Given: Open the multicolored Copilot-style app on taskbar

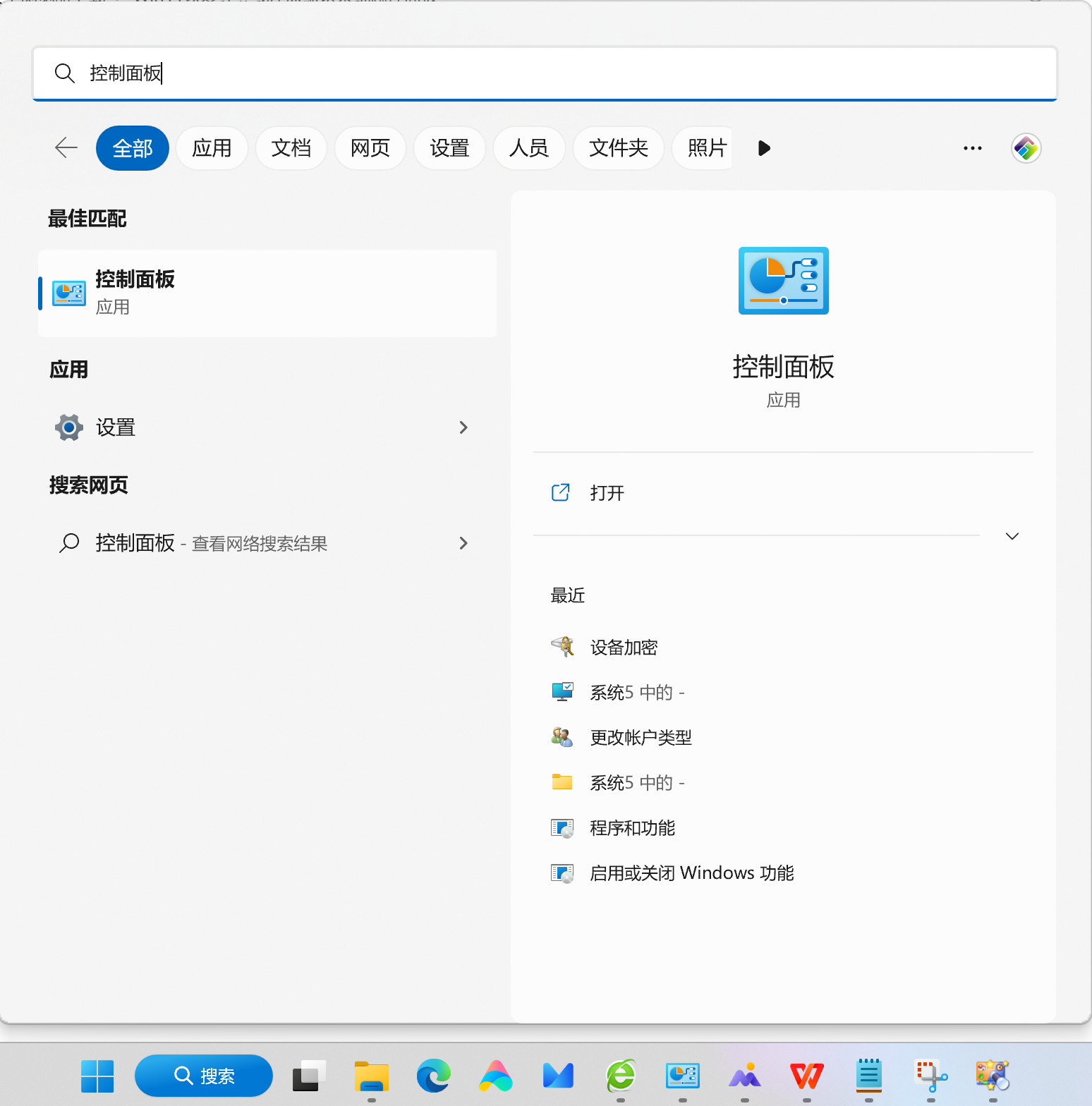Looking at the screenshot, I should click(x=496, y=1076).
